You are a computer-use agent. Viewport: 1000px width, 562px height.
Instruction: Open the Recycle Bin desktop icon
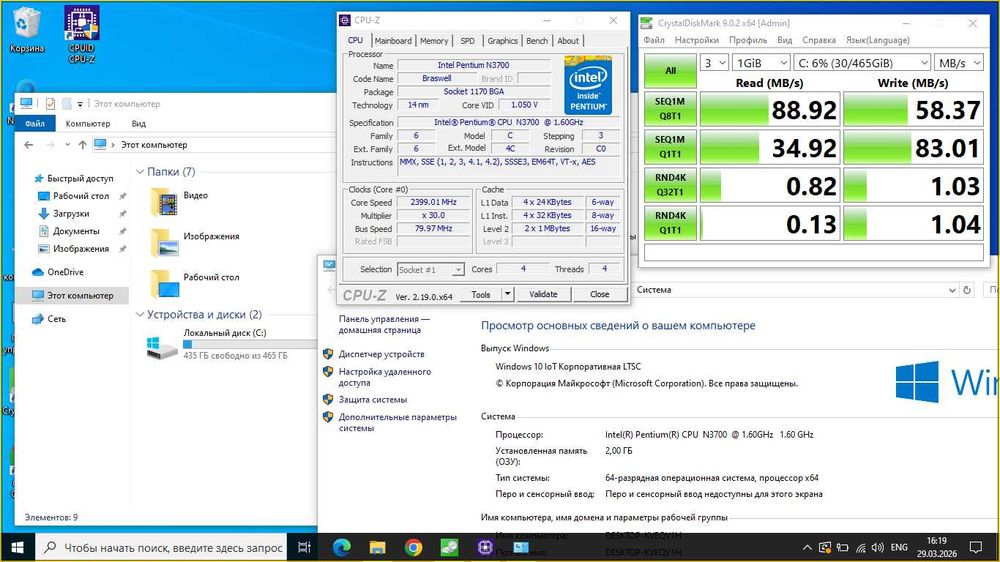(x=26, y=30)
